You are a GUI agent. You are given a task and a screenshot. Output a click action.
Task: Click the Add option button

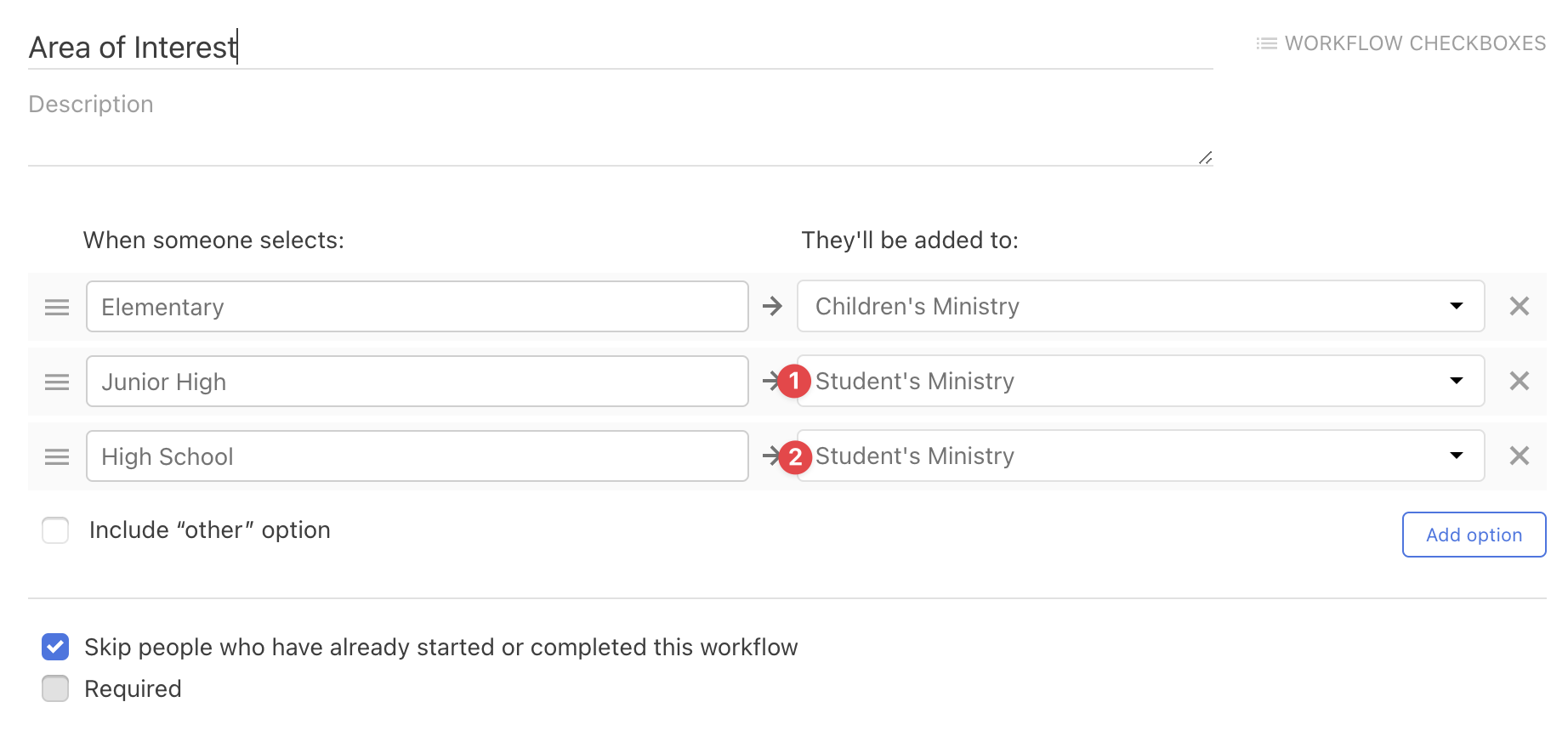(x=1473, y=535)
